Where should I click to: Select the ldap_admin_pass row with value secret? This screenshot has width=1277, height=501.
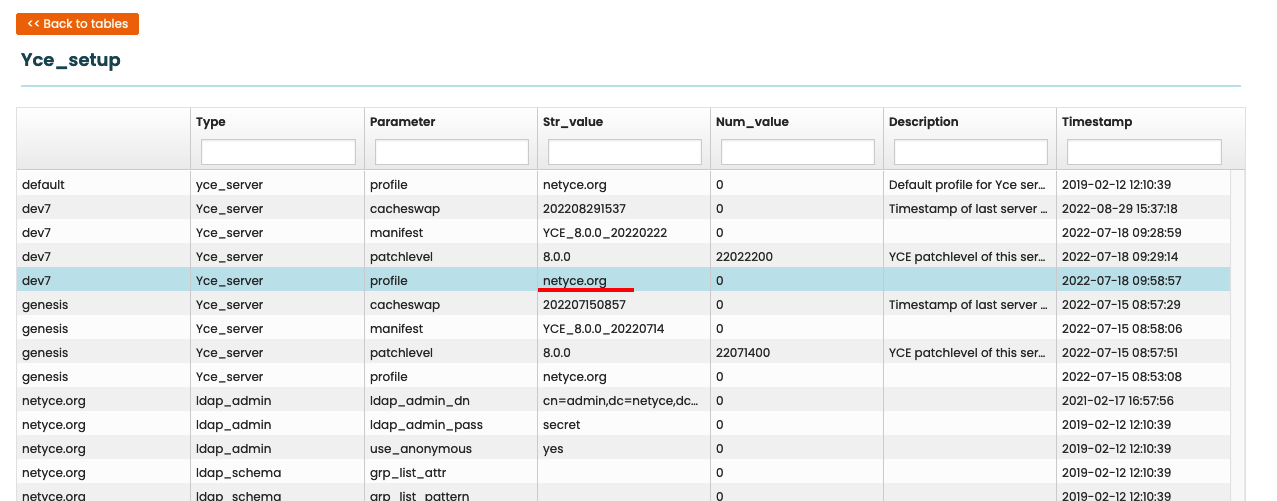(426, 425)
